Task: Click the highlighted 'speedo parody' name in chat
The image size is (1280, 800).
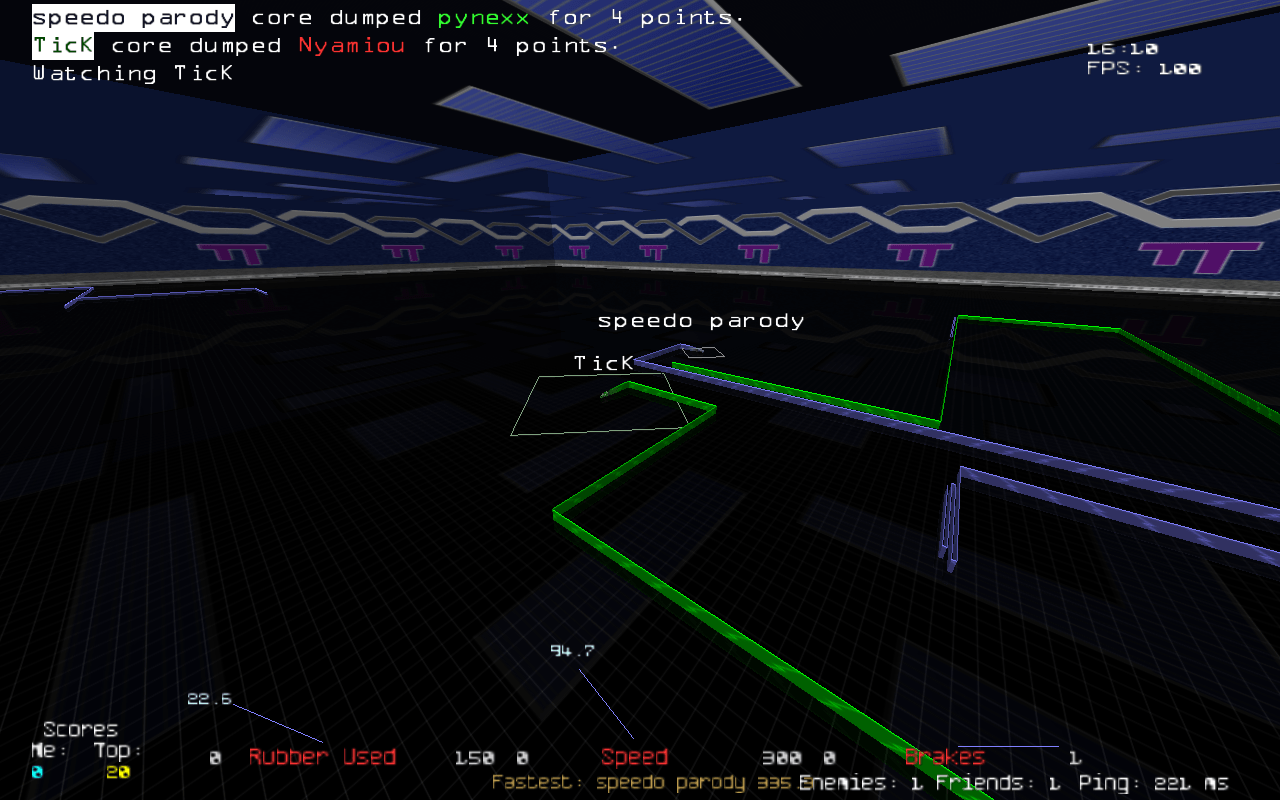Action: point(134,18)
